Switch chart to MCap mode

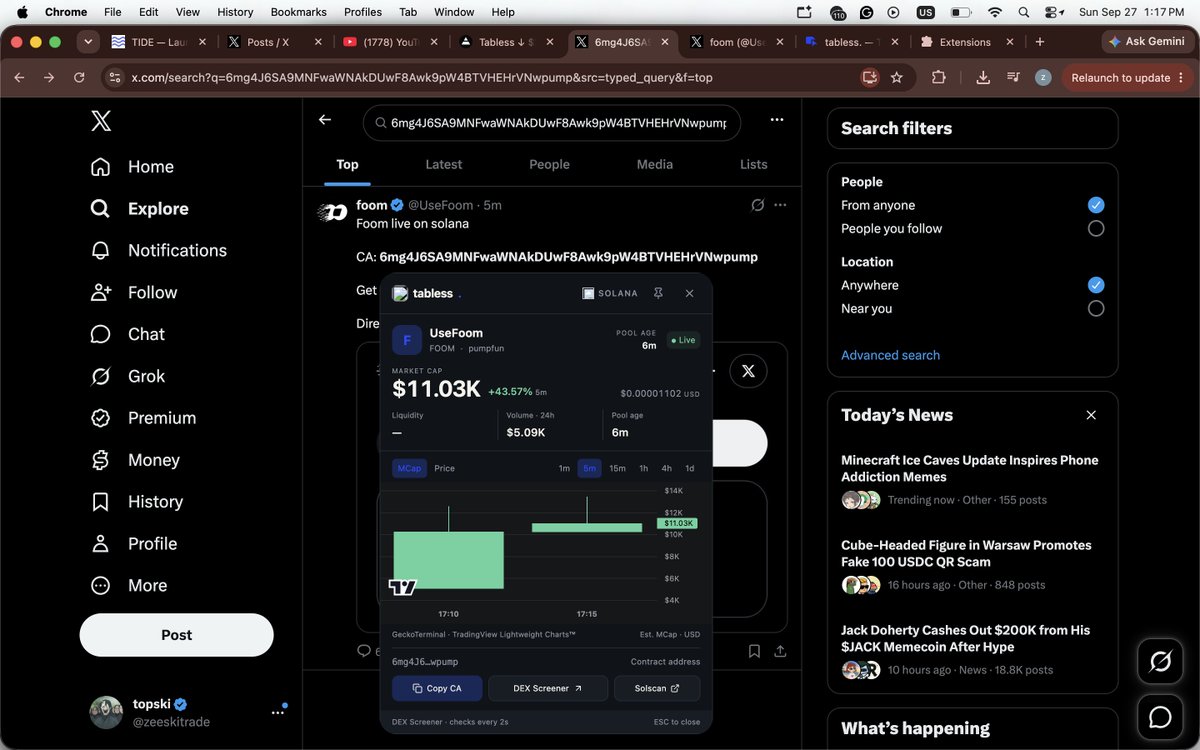pos(409,468)
